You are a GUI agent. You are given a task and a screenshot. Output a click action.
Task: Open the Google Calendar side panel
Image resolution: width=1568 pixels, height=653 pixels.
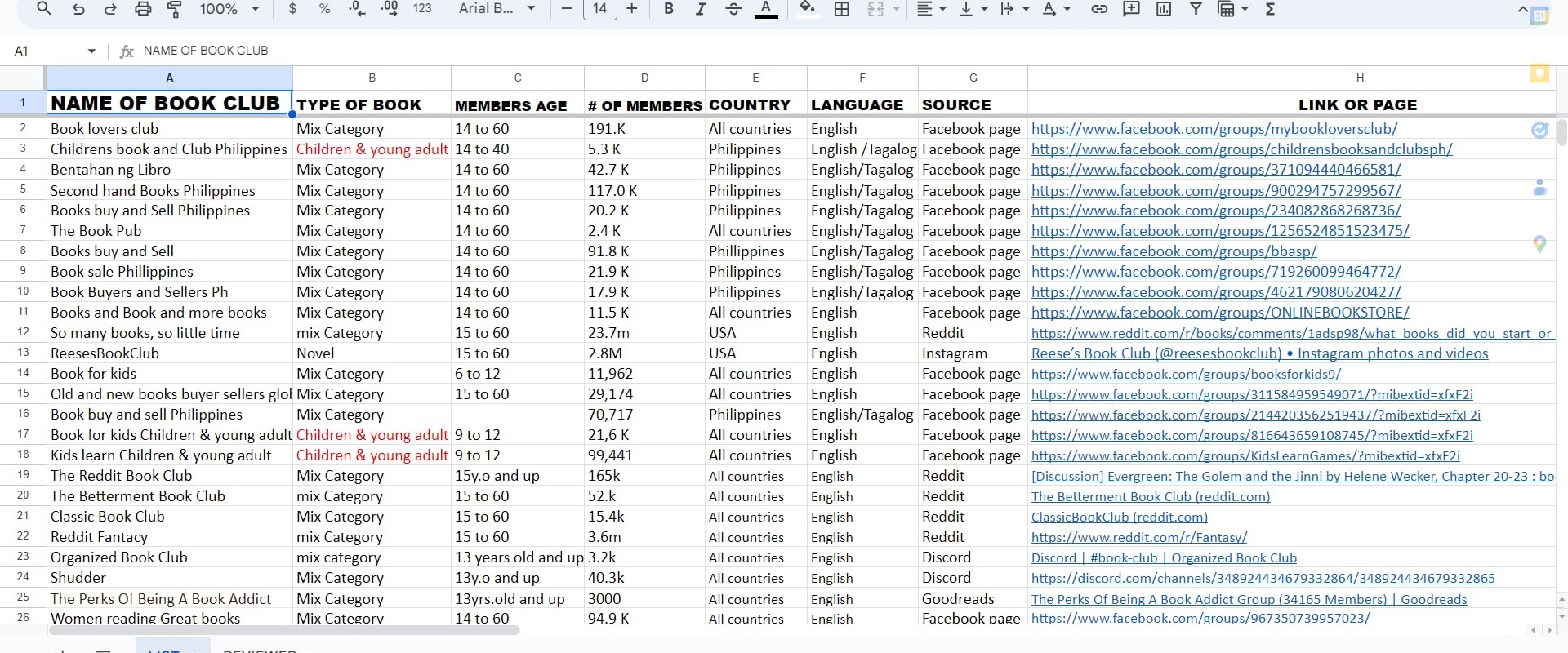tap(1539, 16)
